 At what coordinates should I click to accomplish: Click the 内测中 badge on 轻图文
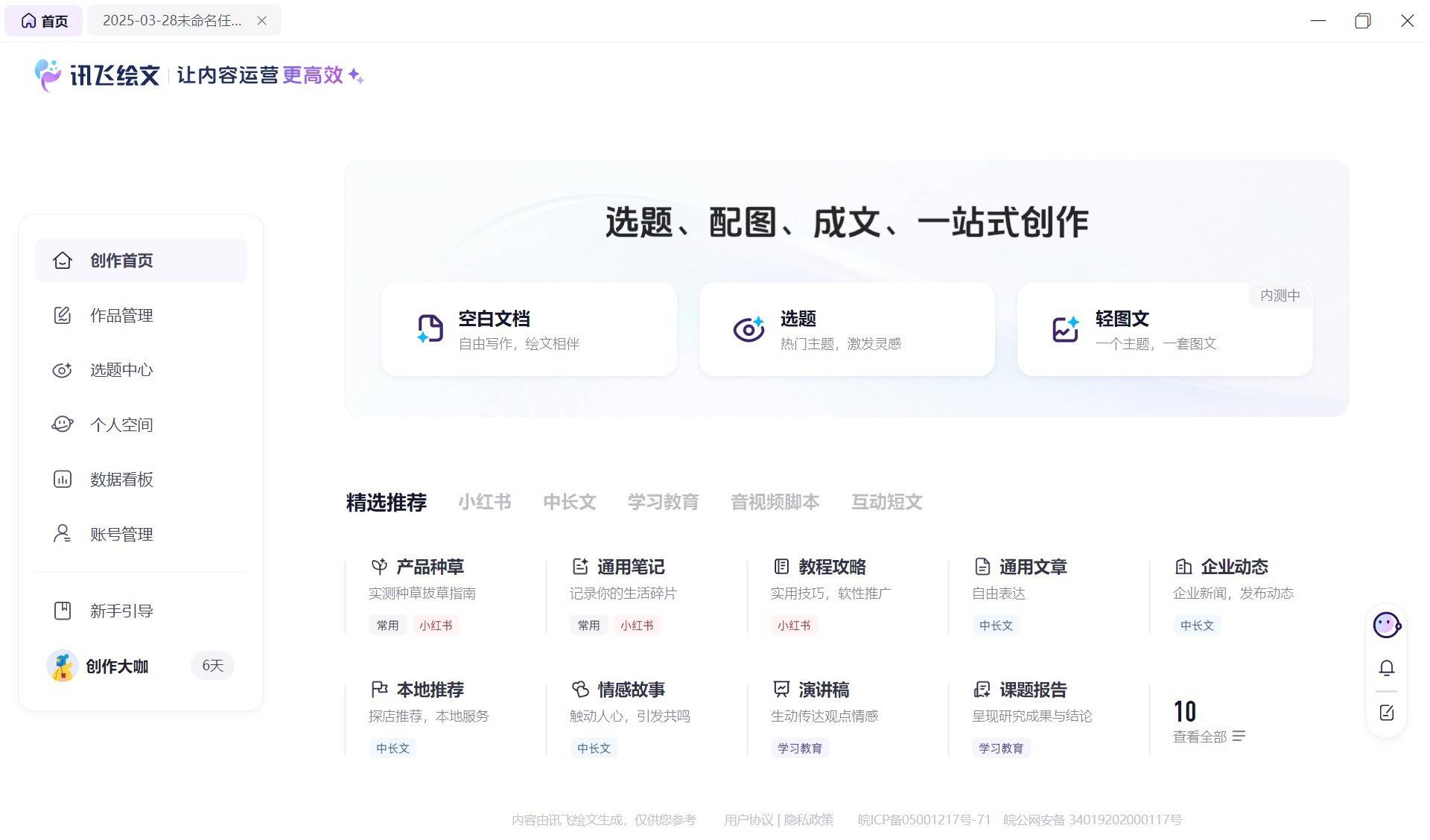1280,296
